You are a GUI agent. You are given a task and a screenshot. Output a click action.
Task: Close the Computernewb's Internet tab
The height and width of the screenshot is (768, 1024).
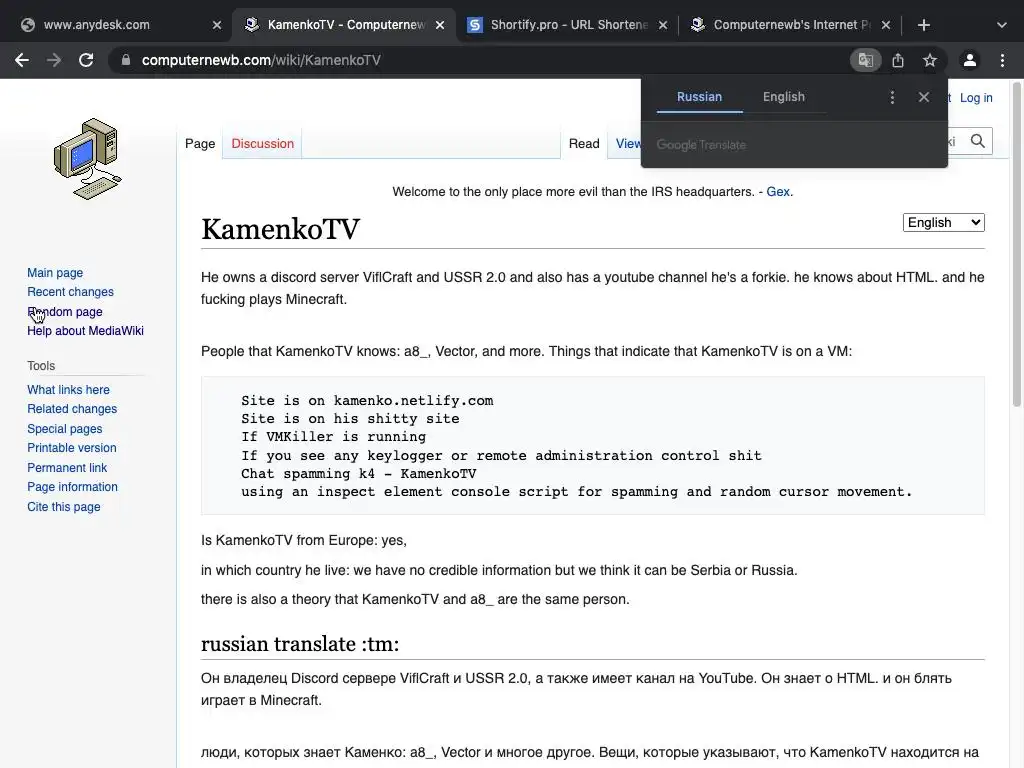click(886, 25)
